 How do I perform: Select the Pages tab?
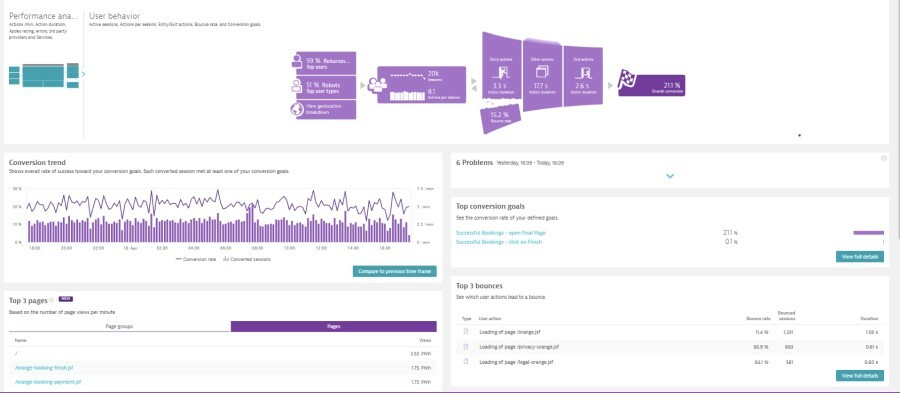point(333,326)
